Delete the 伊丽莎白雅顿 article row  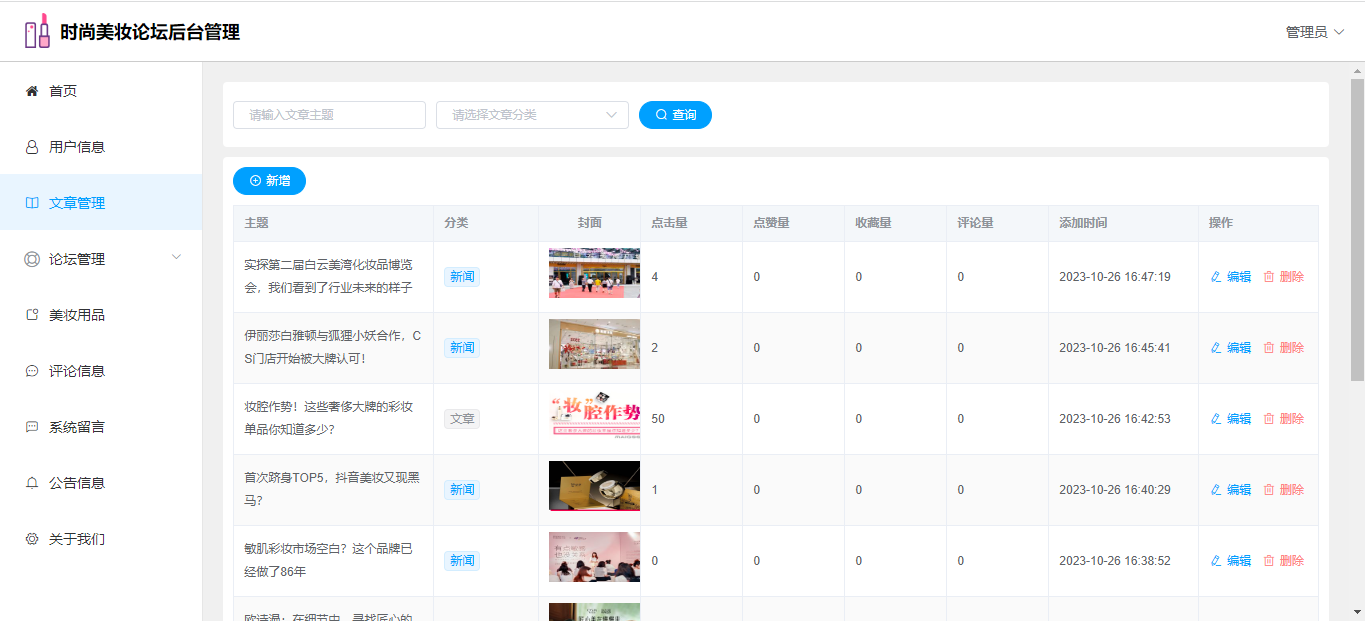pyautogui.click(x=1283, y=348)
